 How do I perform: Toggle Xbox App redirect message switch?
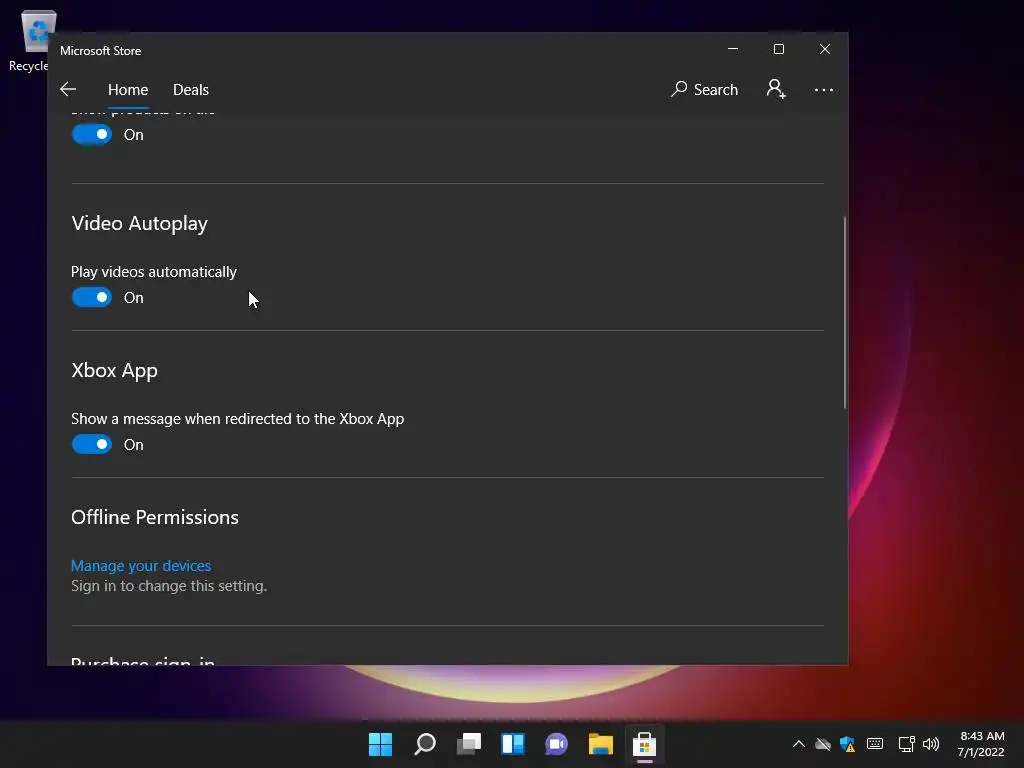click(91, 444)
